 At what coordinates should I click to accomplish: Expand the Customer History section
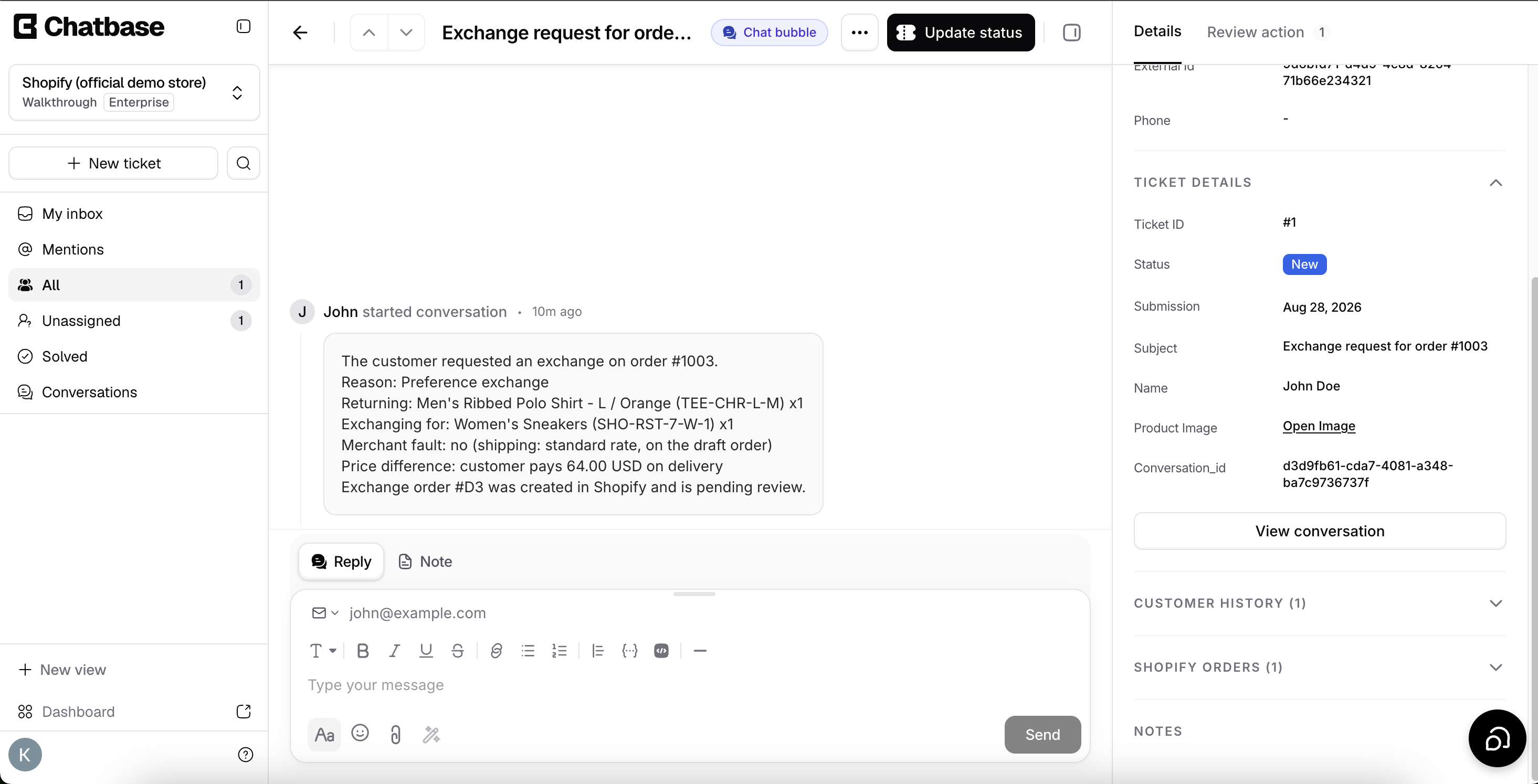click(1495, 603)
